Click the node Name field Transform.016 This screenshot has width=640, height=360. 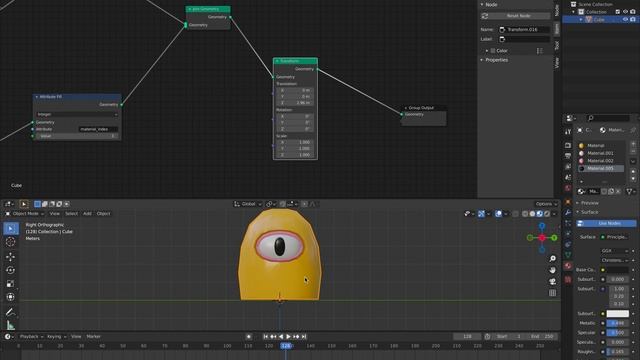[x=524, y=29]
